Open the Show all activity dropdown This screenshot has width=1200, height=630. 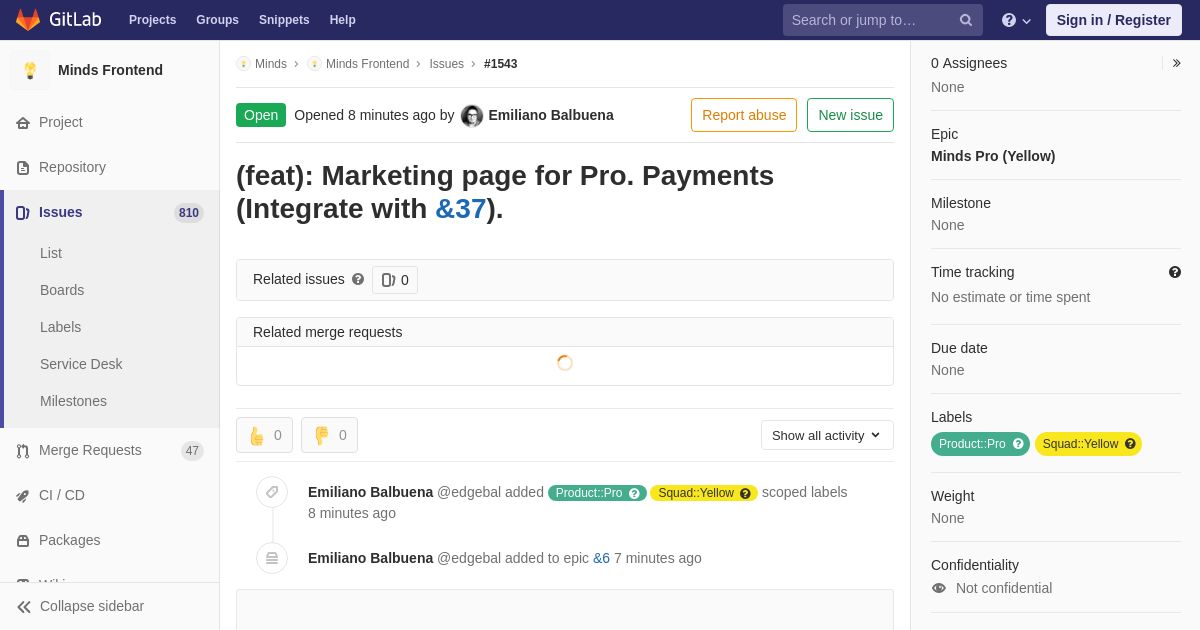point(827,435)
